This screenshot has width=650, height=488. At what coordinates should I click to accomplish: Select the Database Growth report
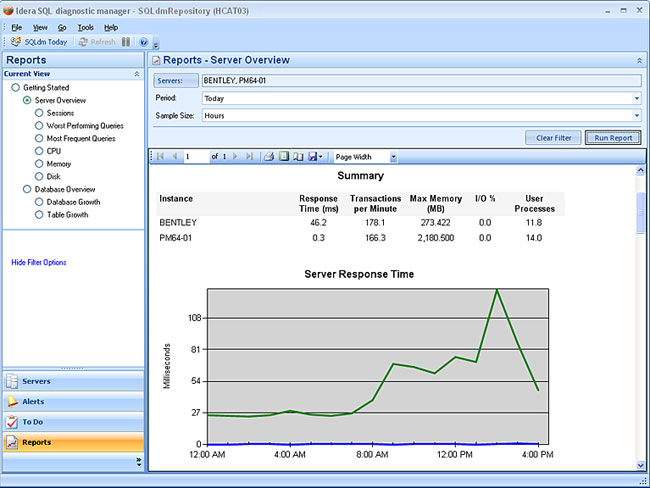click(x=39, y=202)
